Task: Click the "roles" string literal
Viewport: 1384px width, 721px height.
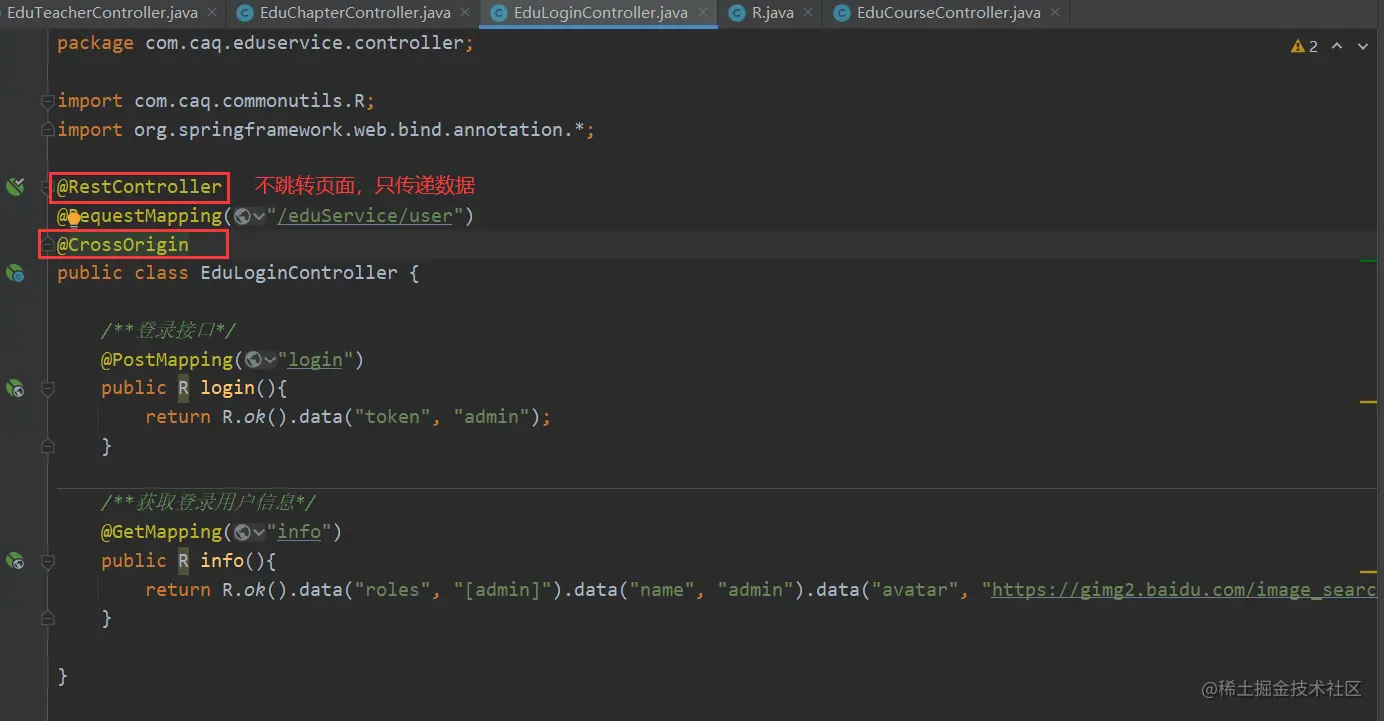Action: (393, 590)
